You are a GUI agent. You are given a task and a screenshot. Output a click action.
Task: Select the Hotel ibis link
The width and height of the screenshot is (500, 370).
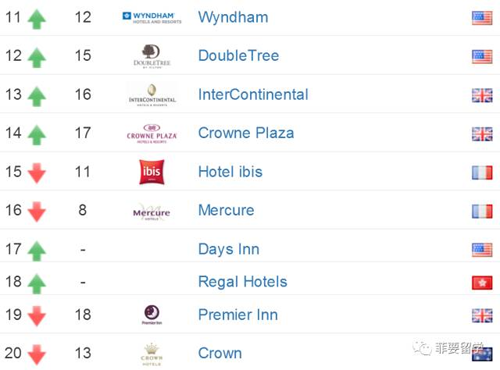230,172
